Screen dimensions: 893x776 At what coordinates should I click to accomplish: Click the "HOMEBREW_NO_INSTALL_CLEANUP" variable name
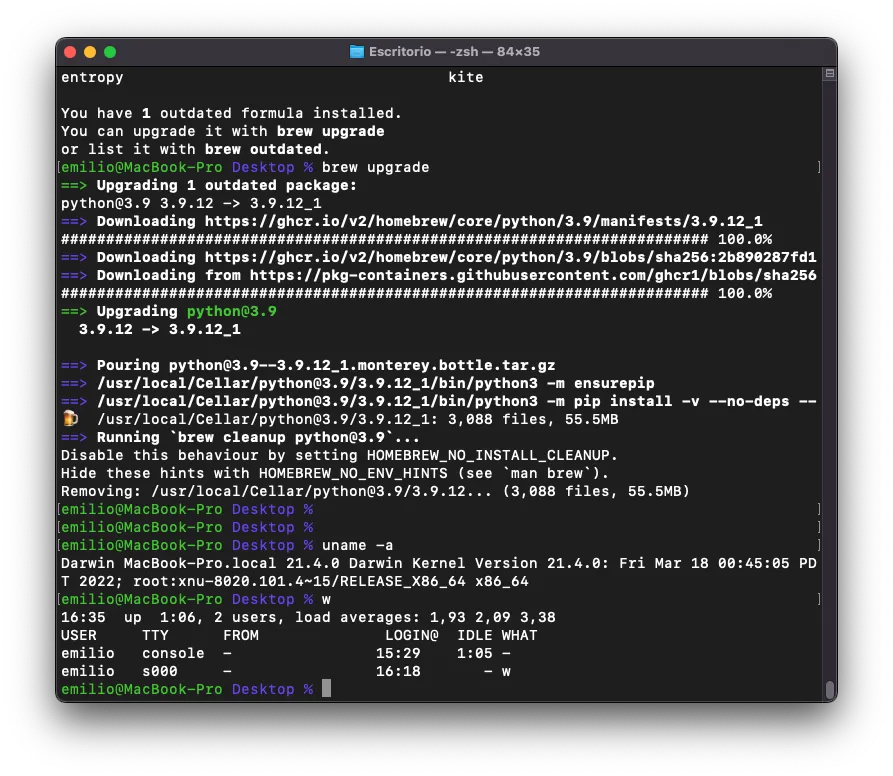[x=488, y=455]
